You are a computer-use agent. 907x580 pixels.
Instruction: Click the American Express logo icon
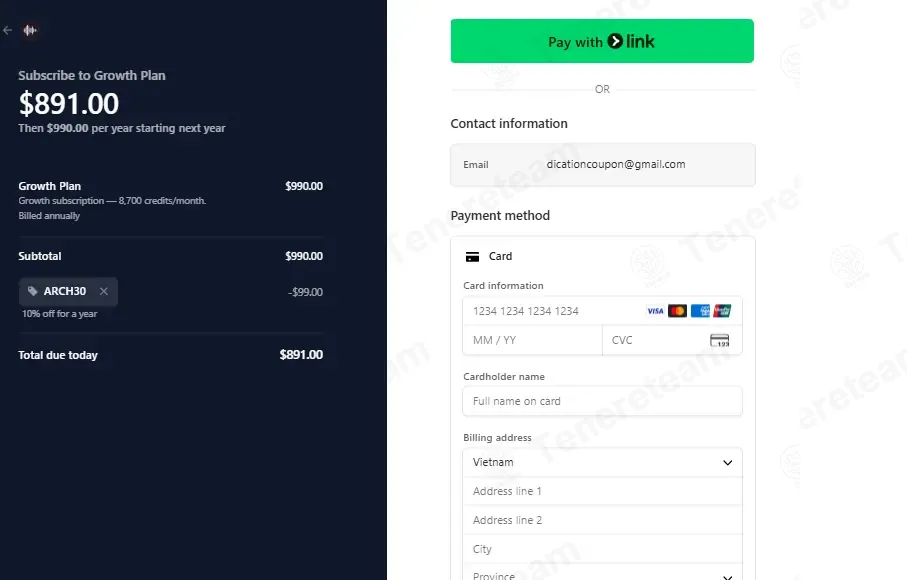[x=700, y=311]
